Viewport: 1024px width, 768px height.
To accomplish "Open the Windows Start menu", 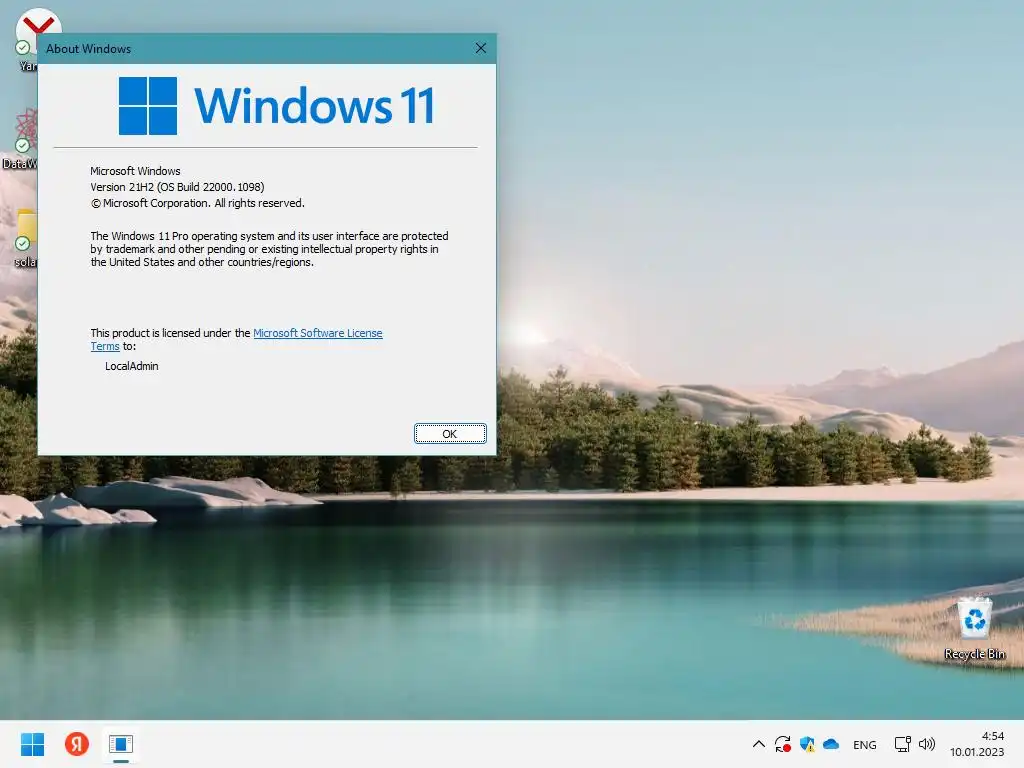I will [x=32, y=744].
